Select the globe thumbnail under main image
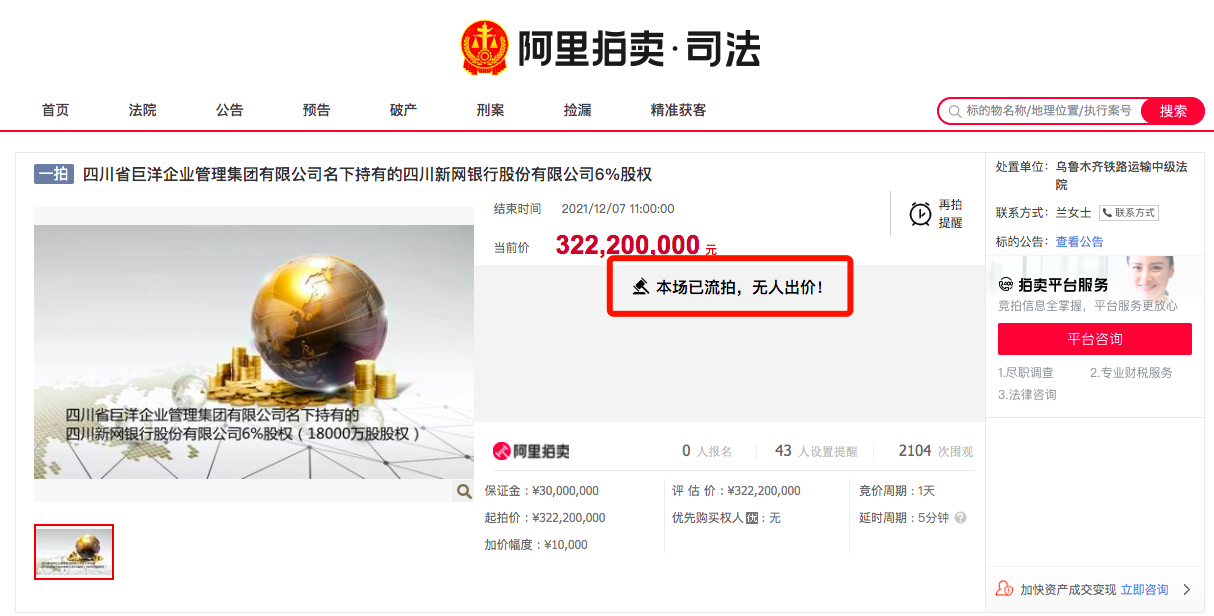The width and height of the screenshot is (1214, 616). [x=74, y=552]
